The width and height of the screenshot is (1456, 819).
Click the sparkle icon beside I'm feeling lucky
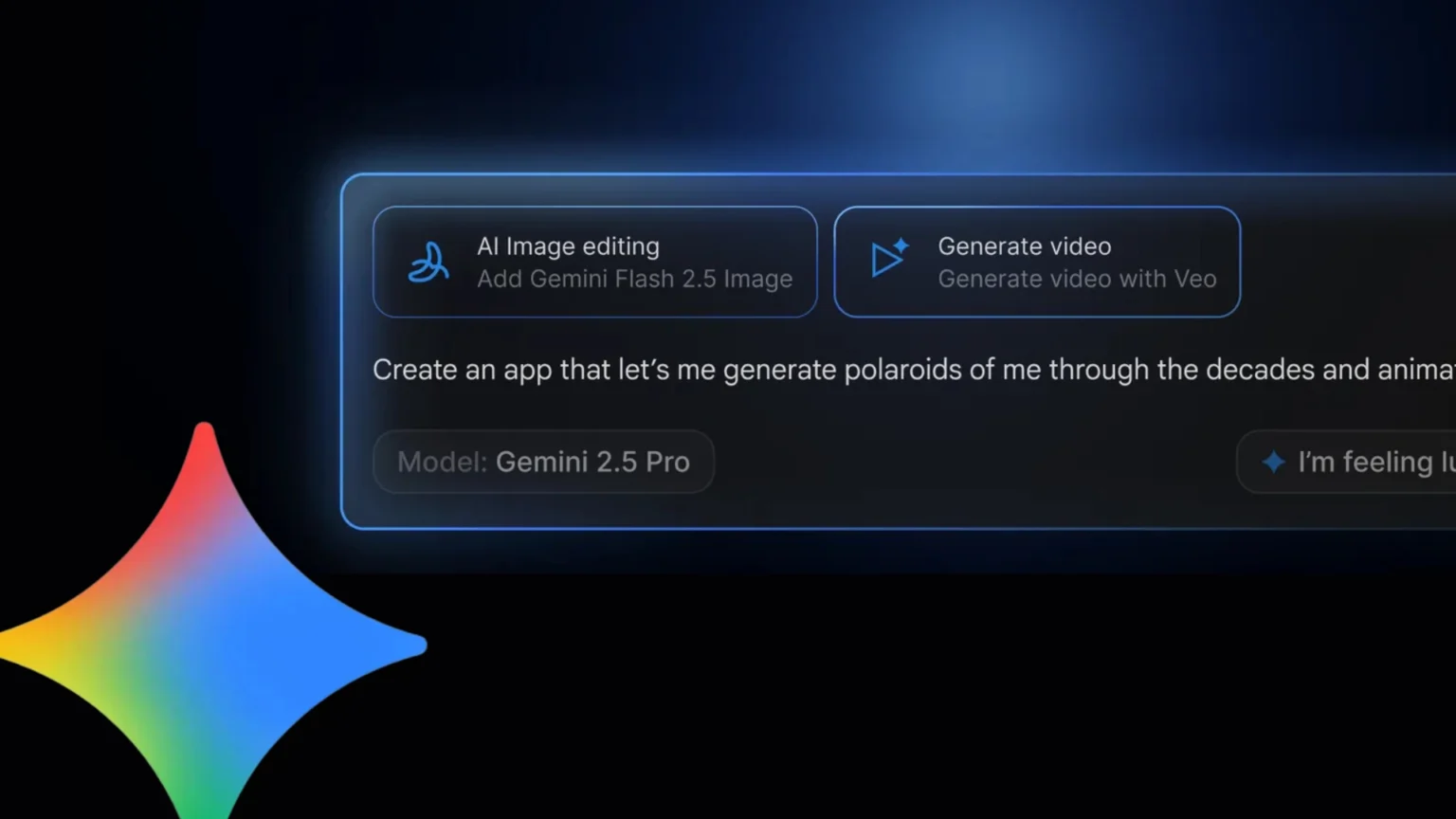pos(1271,462)
